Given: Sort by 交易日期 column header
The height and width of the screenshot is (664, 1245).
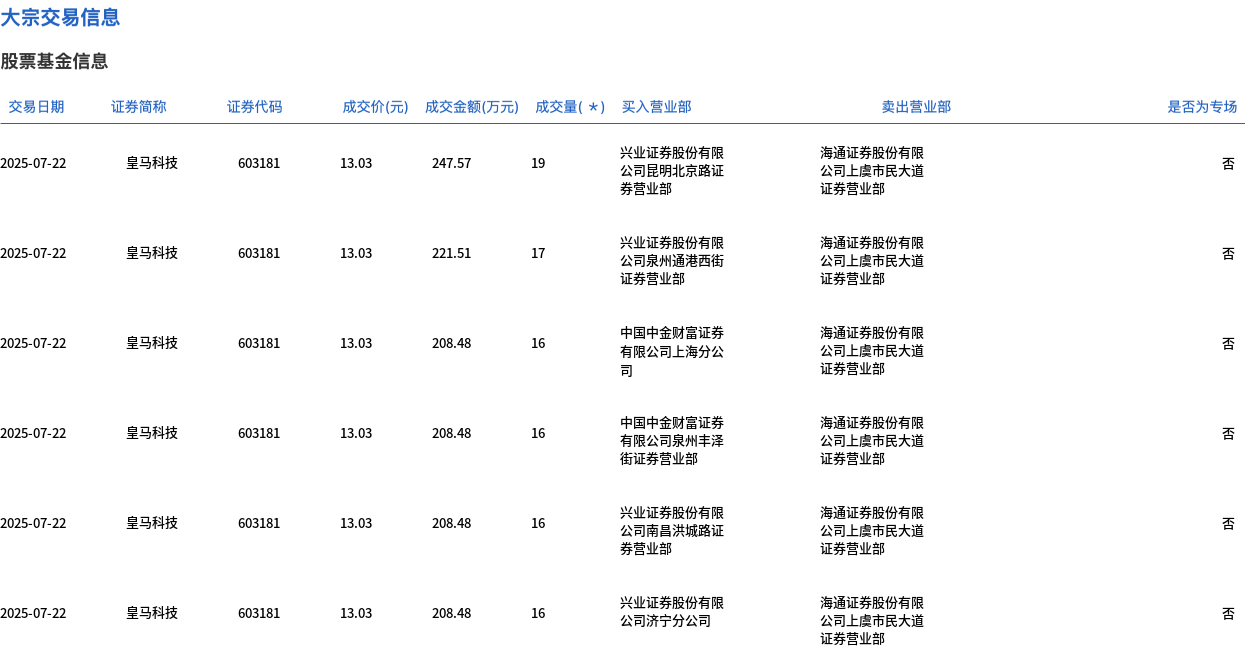Looking at the screenshot, I should [x=36, y=107].
